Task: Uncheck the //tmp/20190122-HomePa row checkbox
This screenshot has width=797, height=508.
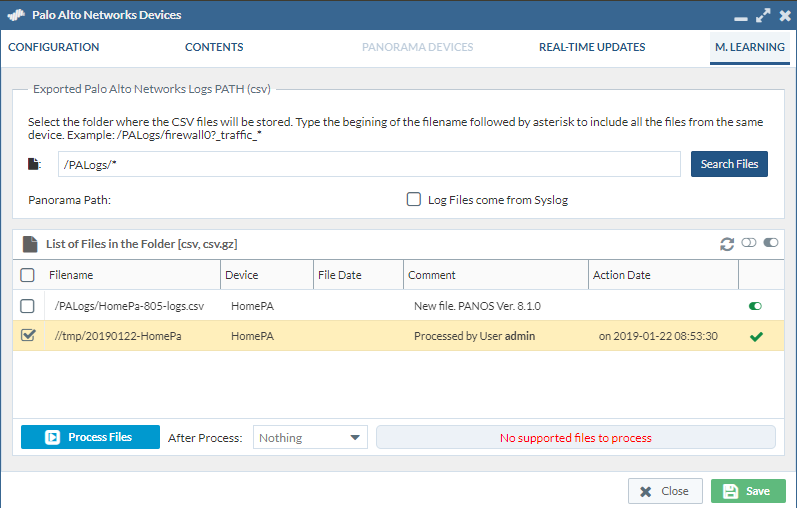Action: tap(28, 336)
